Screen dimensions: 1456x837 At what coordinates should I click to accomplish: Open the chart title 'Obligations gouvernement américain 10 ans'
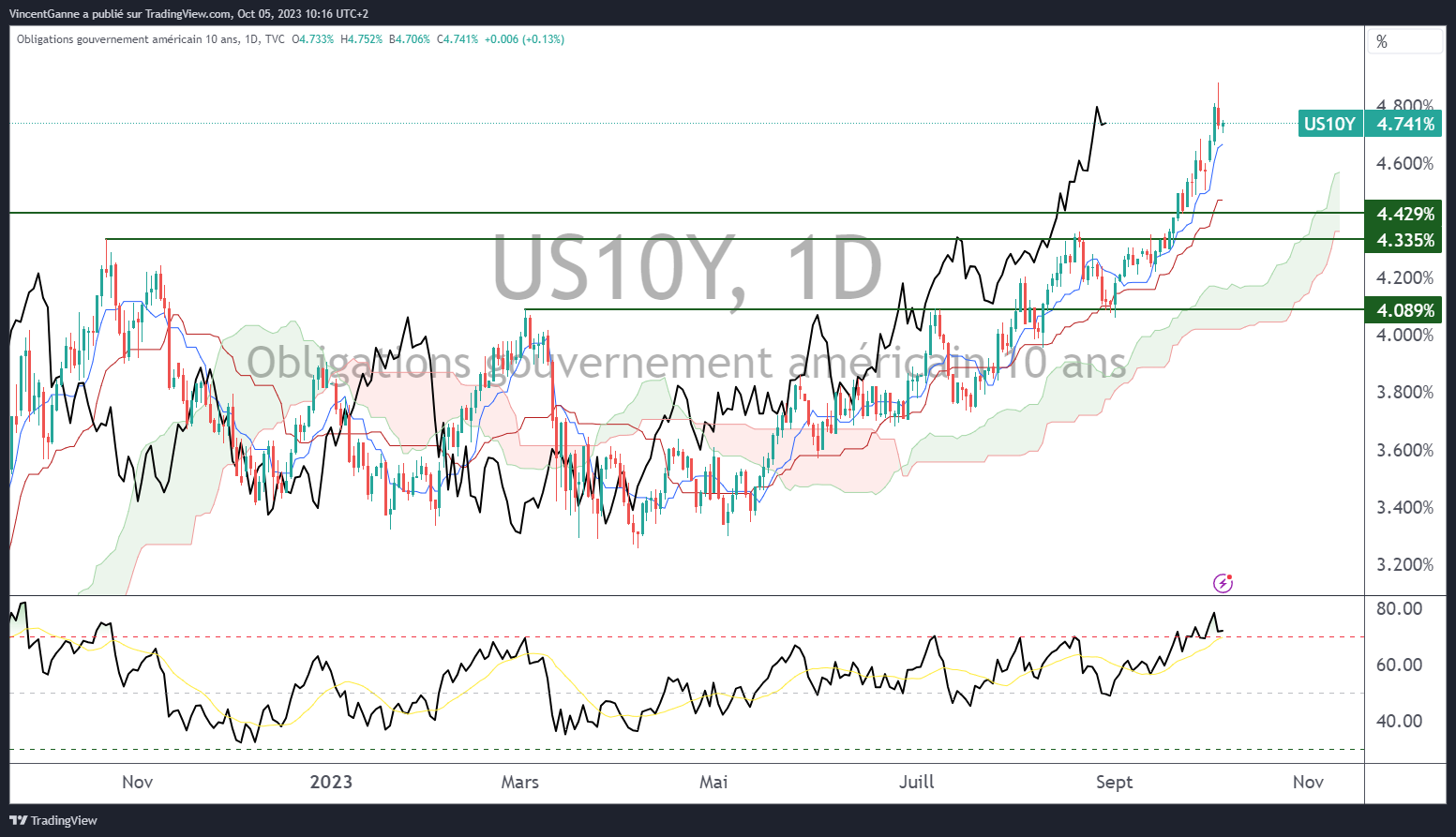pos(128,39)
